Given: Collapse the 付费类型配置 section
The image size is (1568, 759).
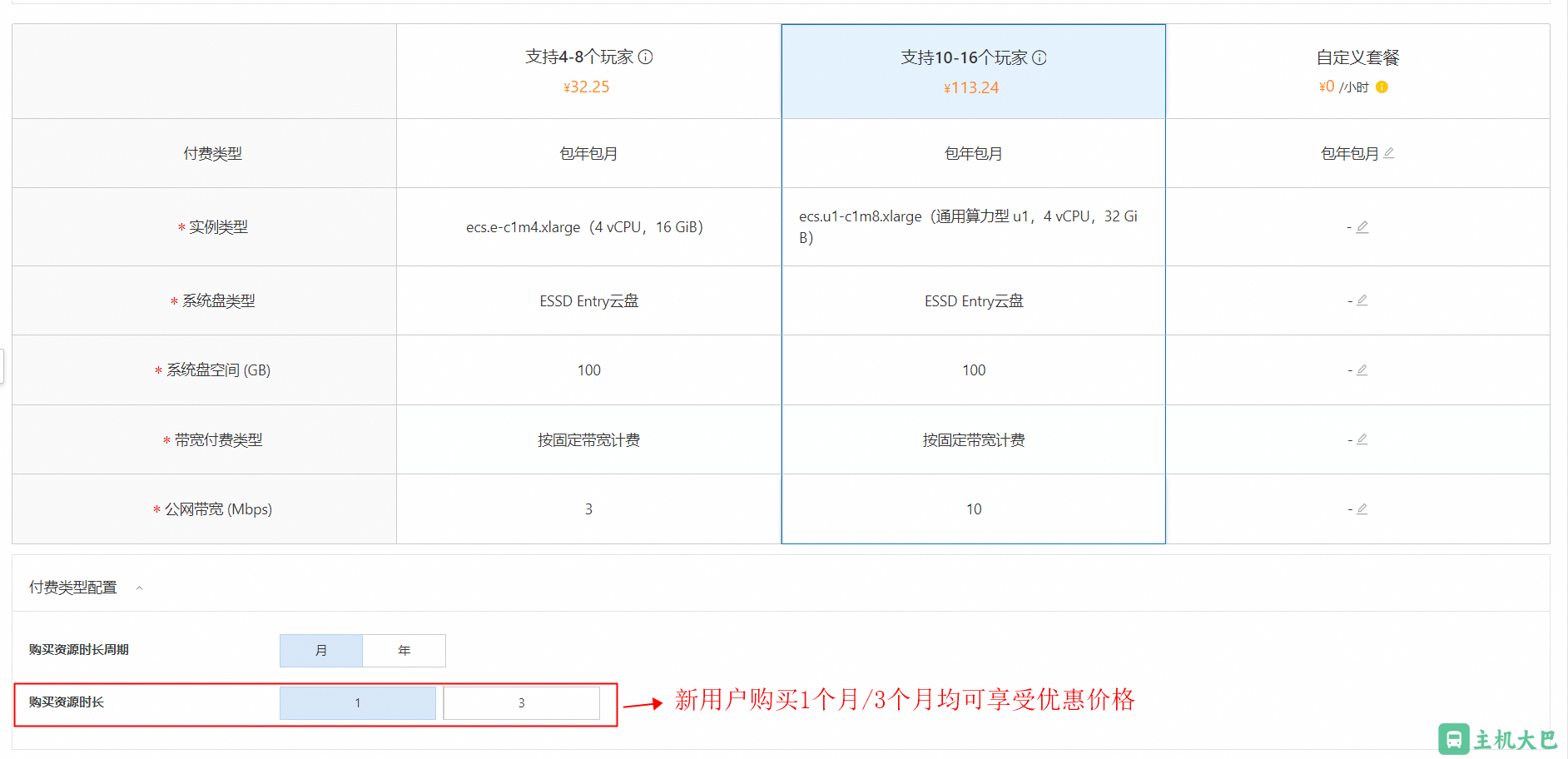Looking at the screenshot, I should pyautogui.click(x=140, y=588).
